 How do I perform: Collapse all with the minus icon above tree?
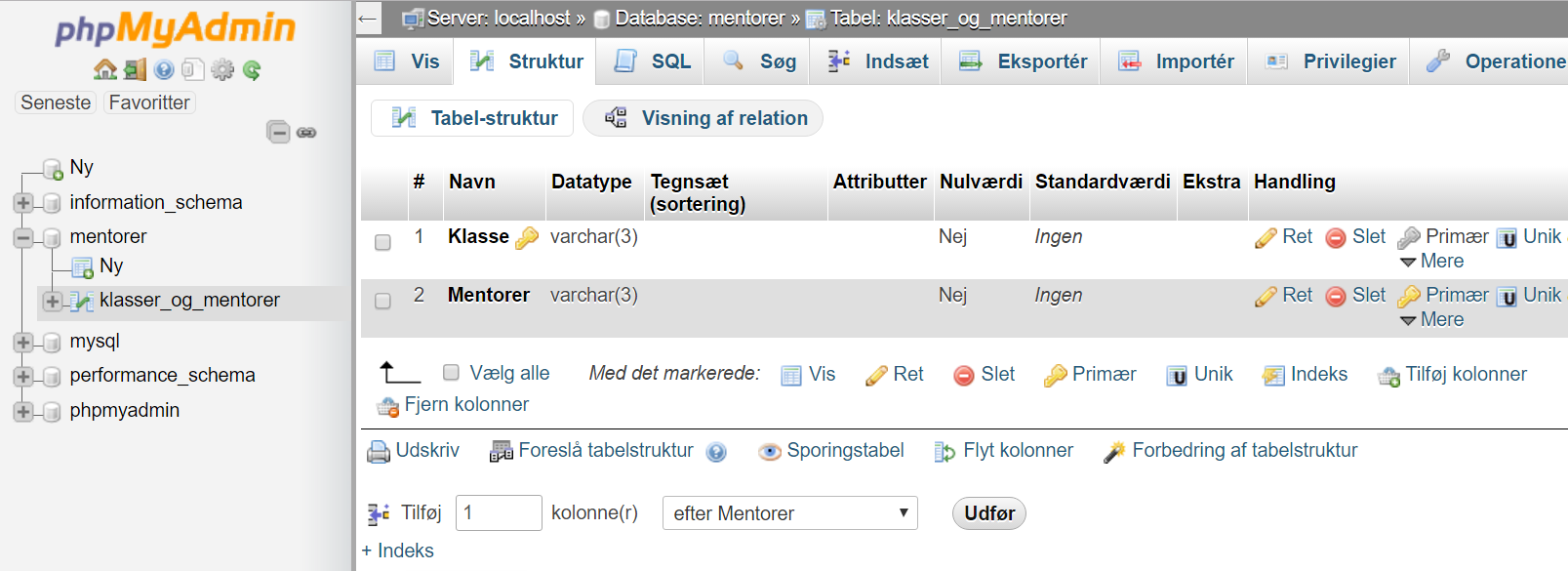click(278, 133)
